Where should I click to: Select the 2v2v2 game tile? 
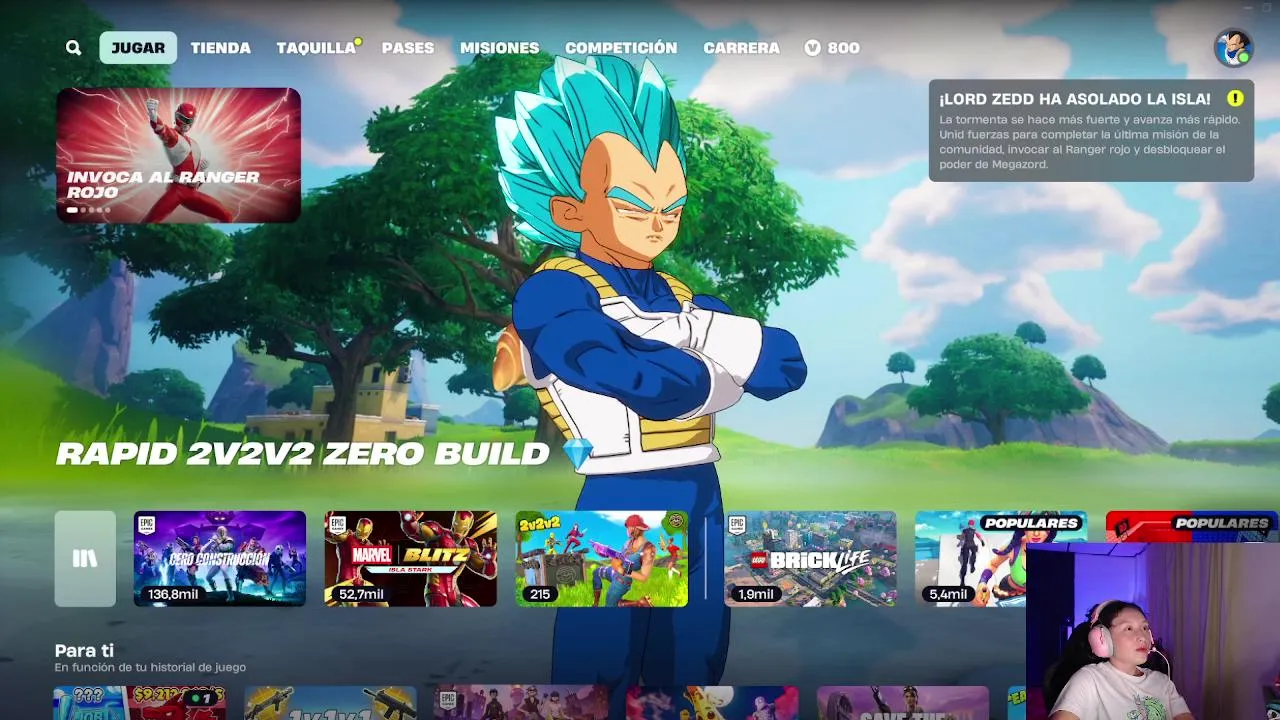tap(601, 559)
